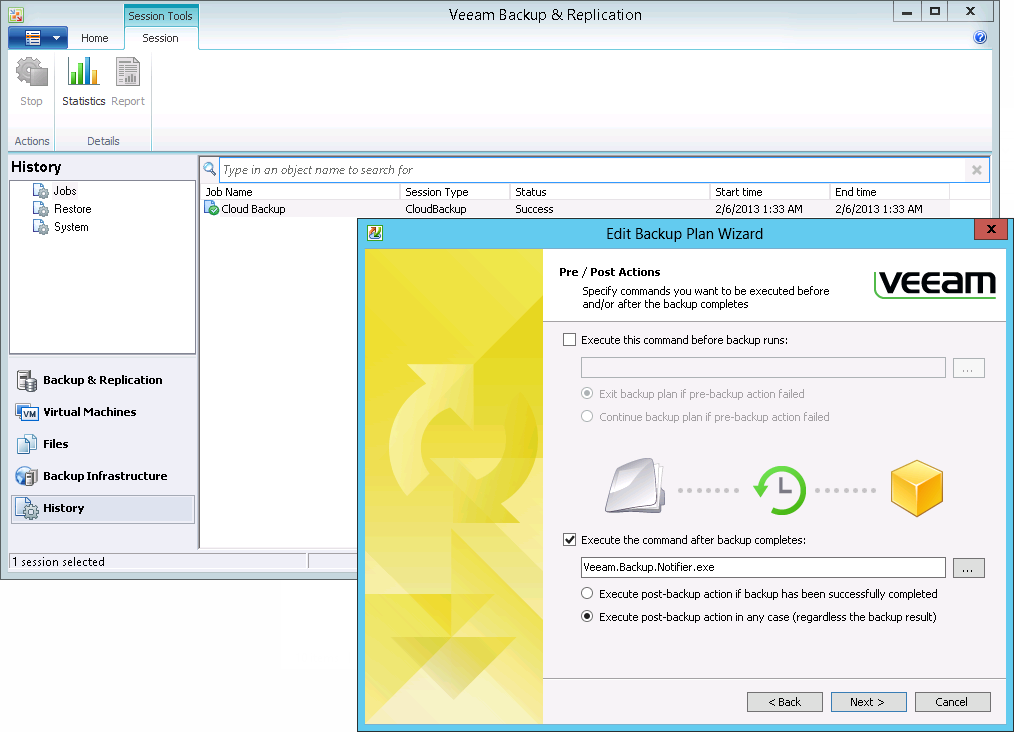Open History view in navigation pane
Screen dimensions: 1014x732
[x=102, y=508]
